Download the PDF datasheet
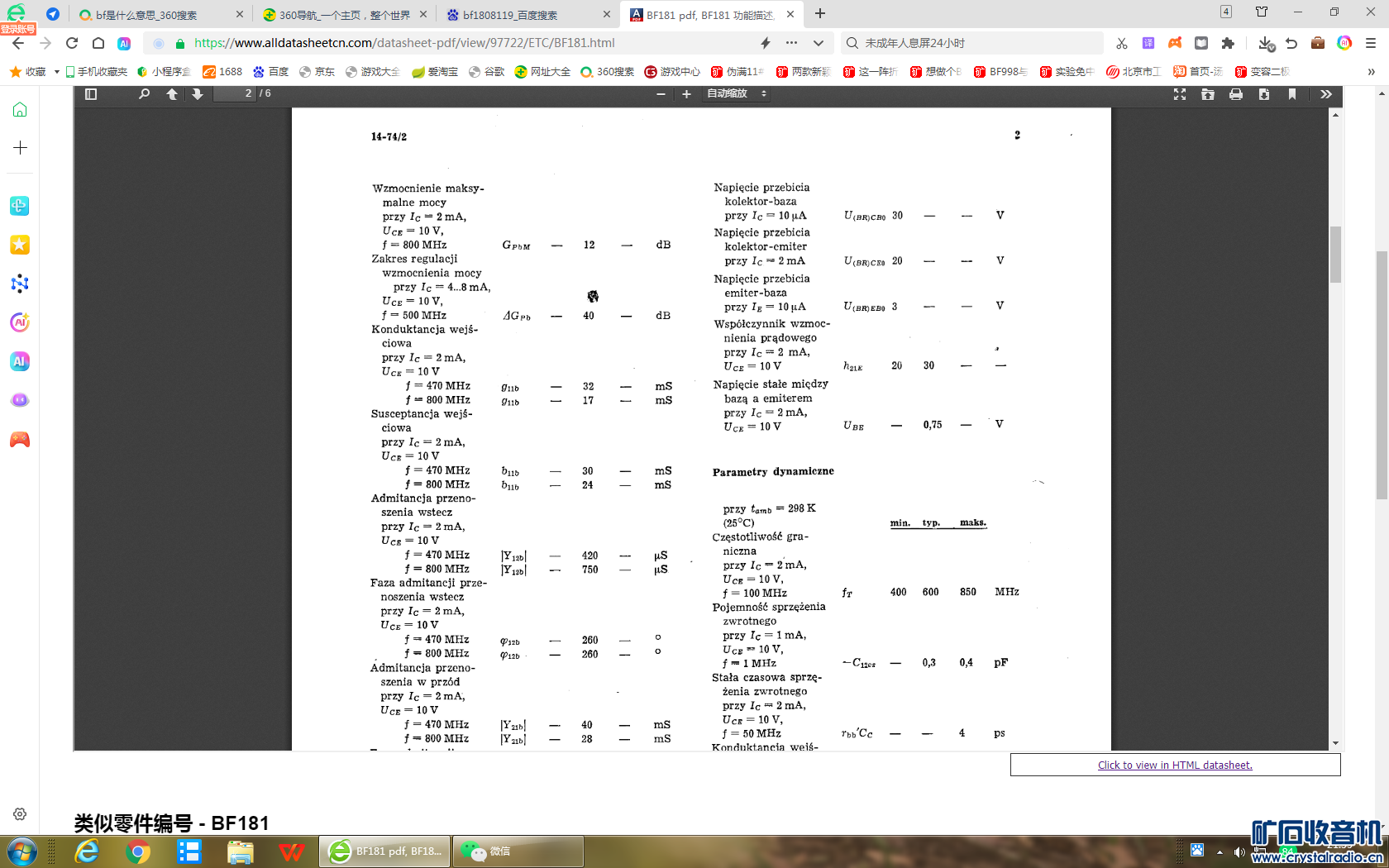 coord(1264,94)
